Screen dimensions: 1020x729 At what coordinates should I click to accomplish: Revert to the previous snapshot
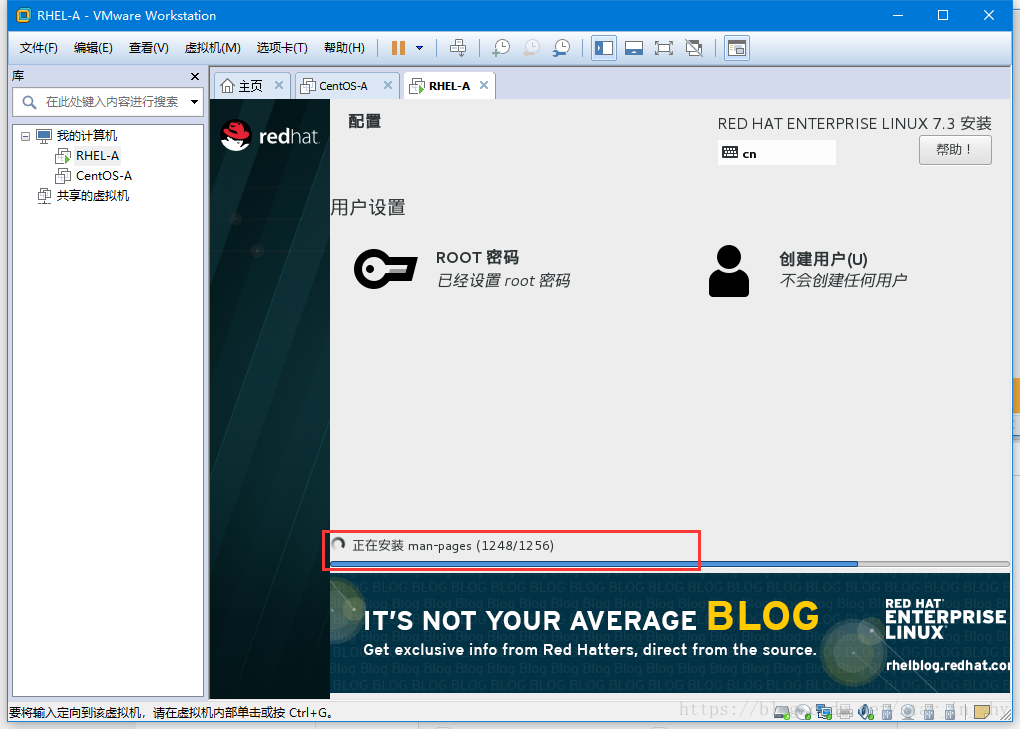[x=531, y=47]
